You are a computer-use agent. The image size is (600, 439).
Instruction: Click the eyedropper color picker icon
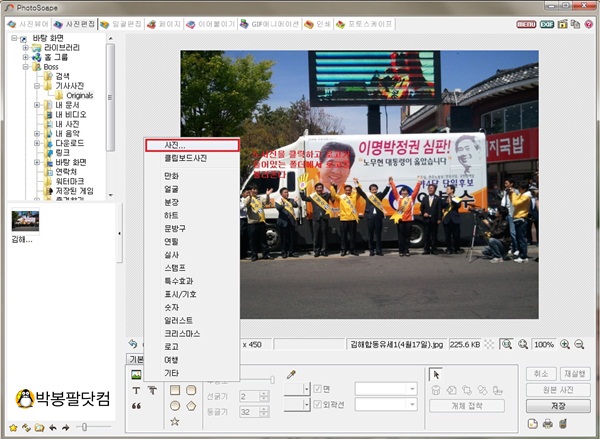pyautogui.click(x=291, y=374)
